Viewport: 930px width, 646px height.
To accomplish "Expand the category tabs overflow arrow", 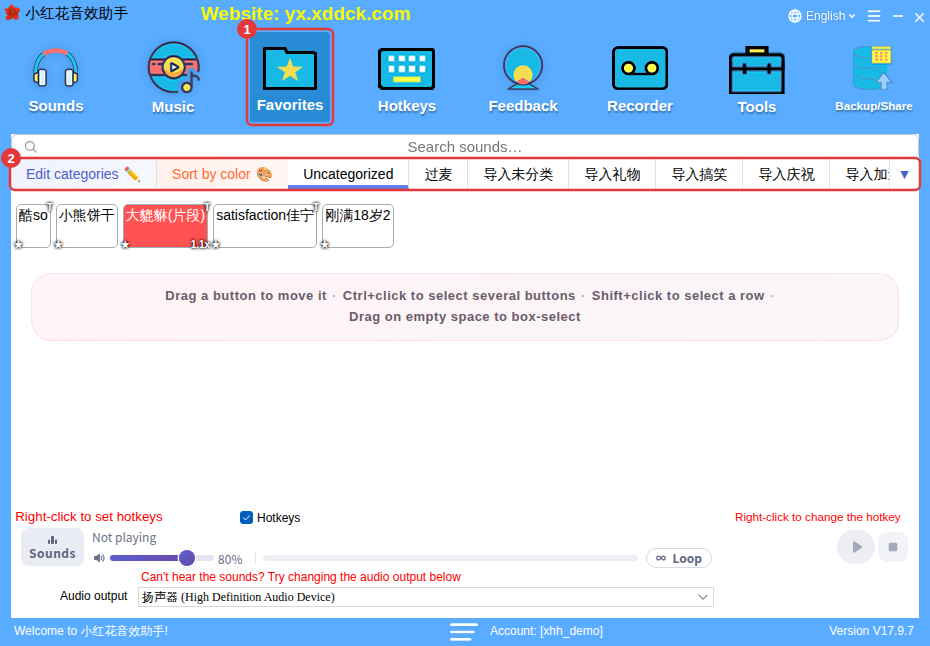I will pos(904,174).
